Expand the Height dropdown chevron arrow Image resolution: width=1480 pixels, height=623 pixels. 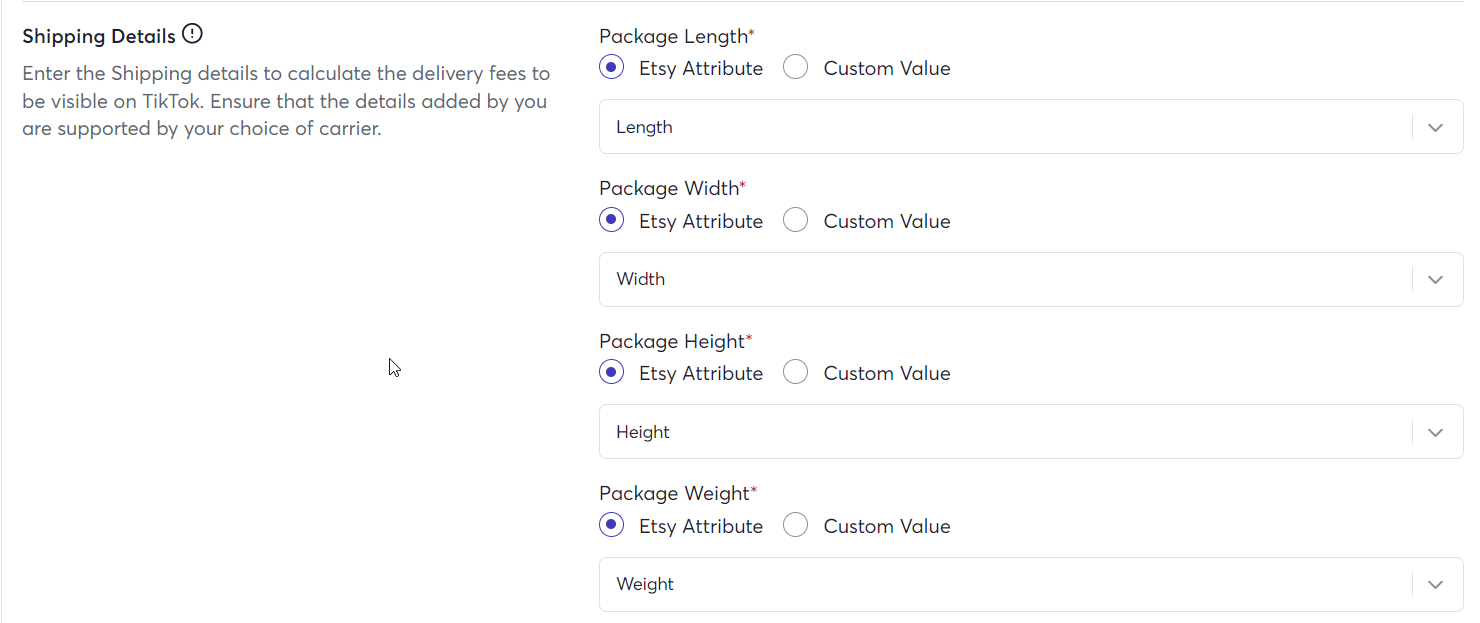tap(1436, 432)
